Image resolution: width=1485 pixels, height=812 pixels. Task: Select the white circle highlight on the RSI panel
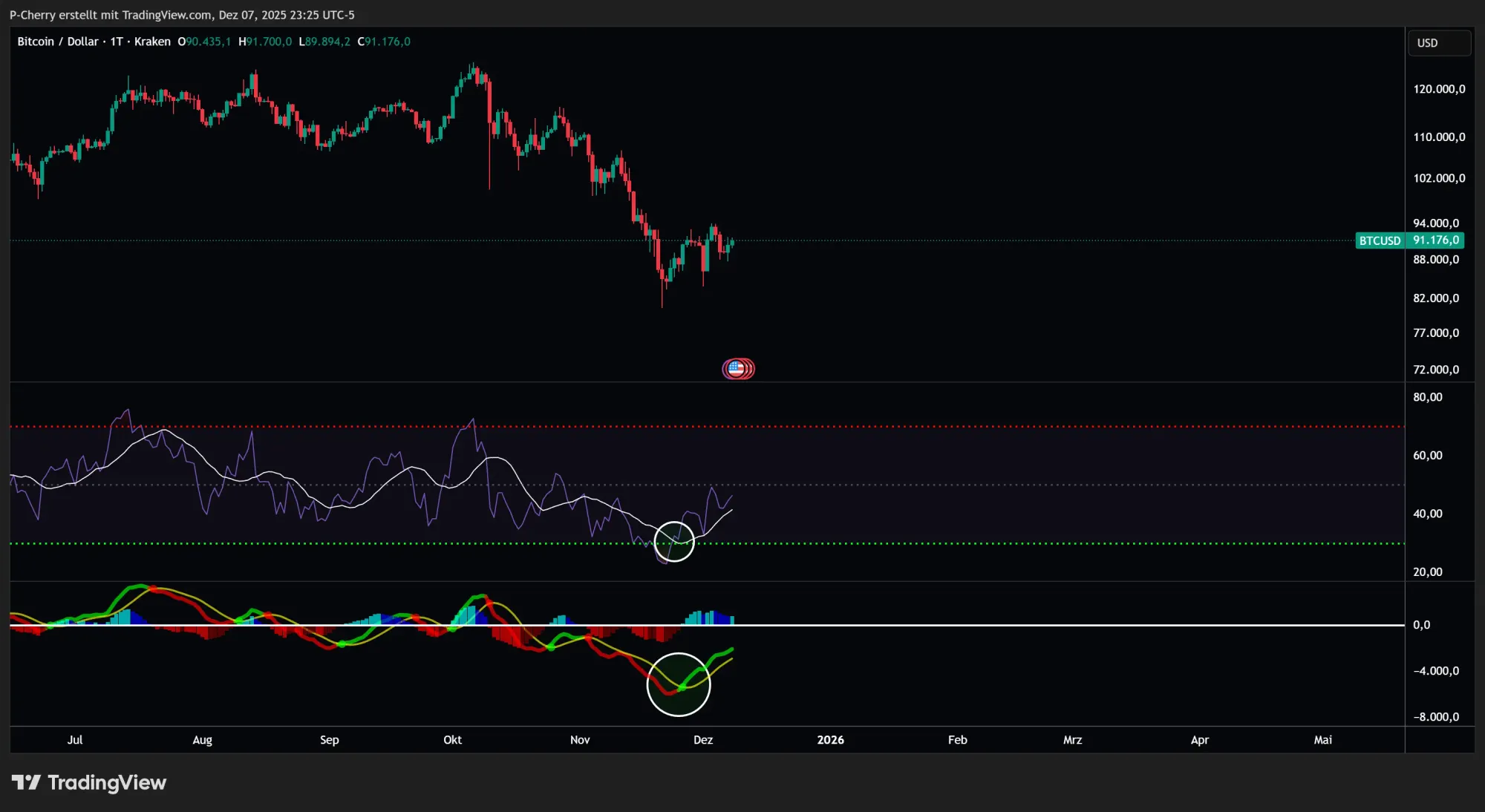pos(673,542)
